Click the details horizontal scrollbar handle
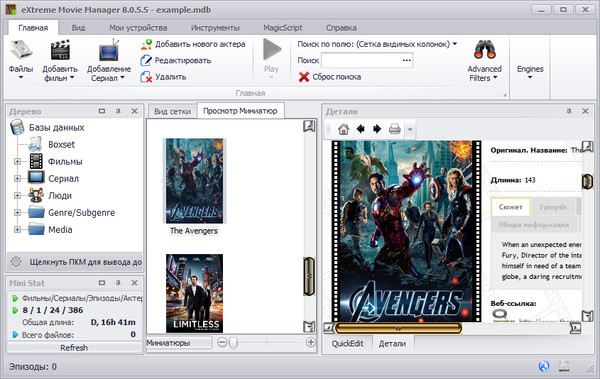The width and height of the screenshot is (600, 379). point(398,328)
